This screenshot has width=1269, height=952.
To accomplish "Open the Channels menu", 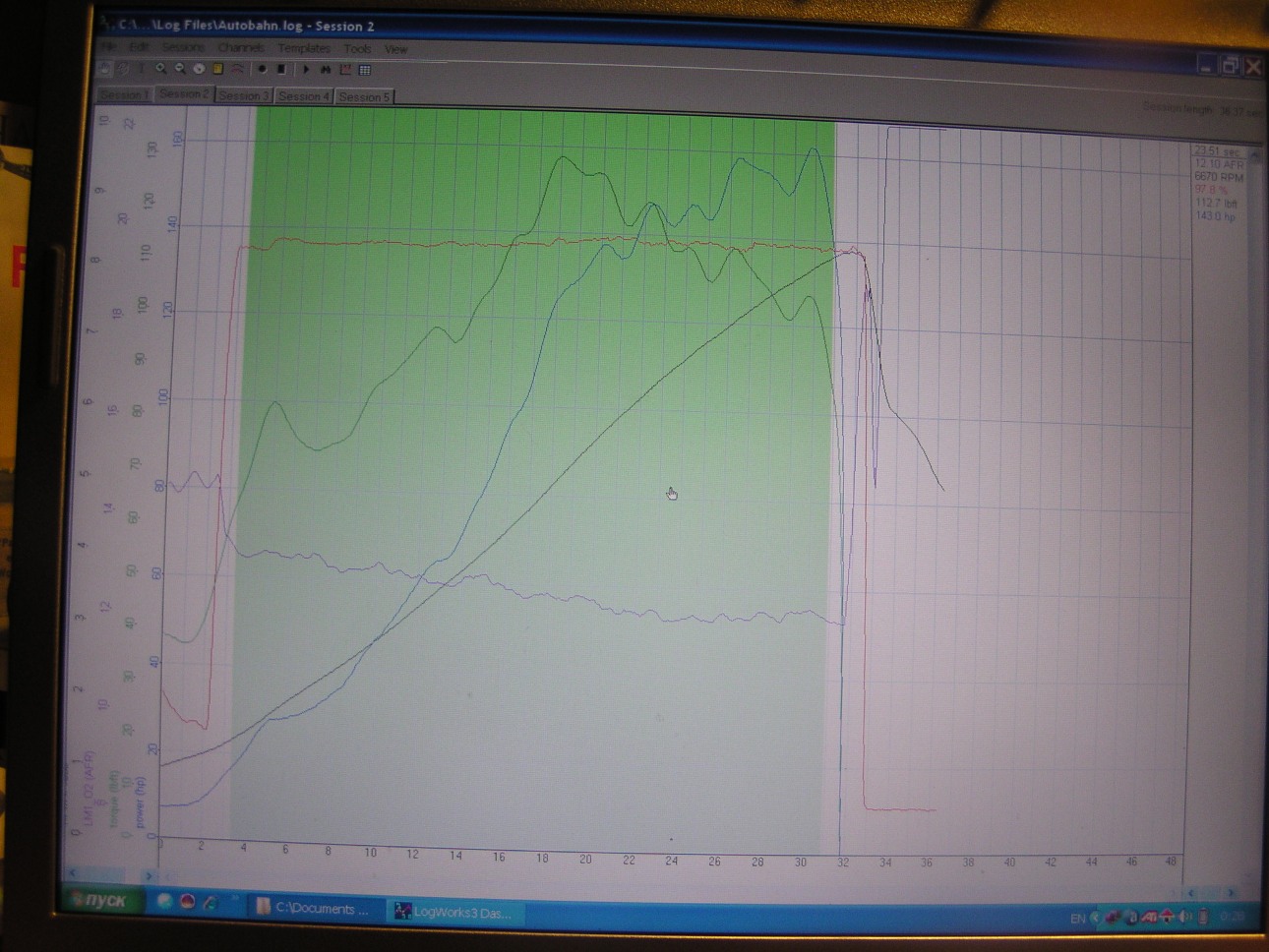I will [x=241, y=47].
